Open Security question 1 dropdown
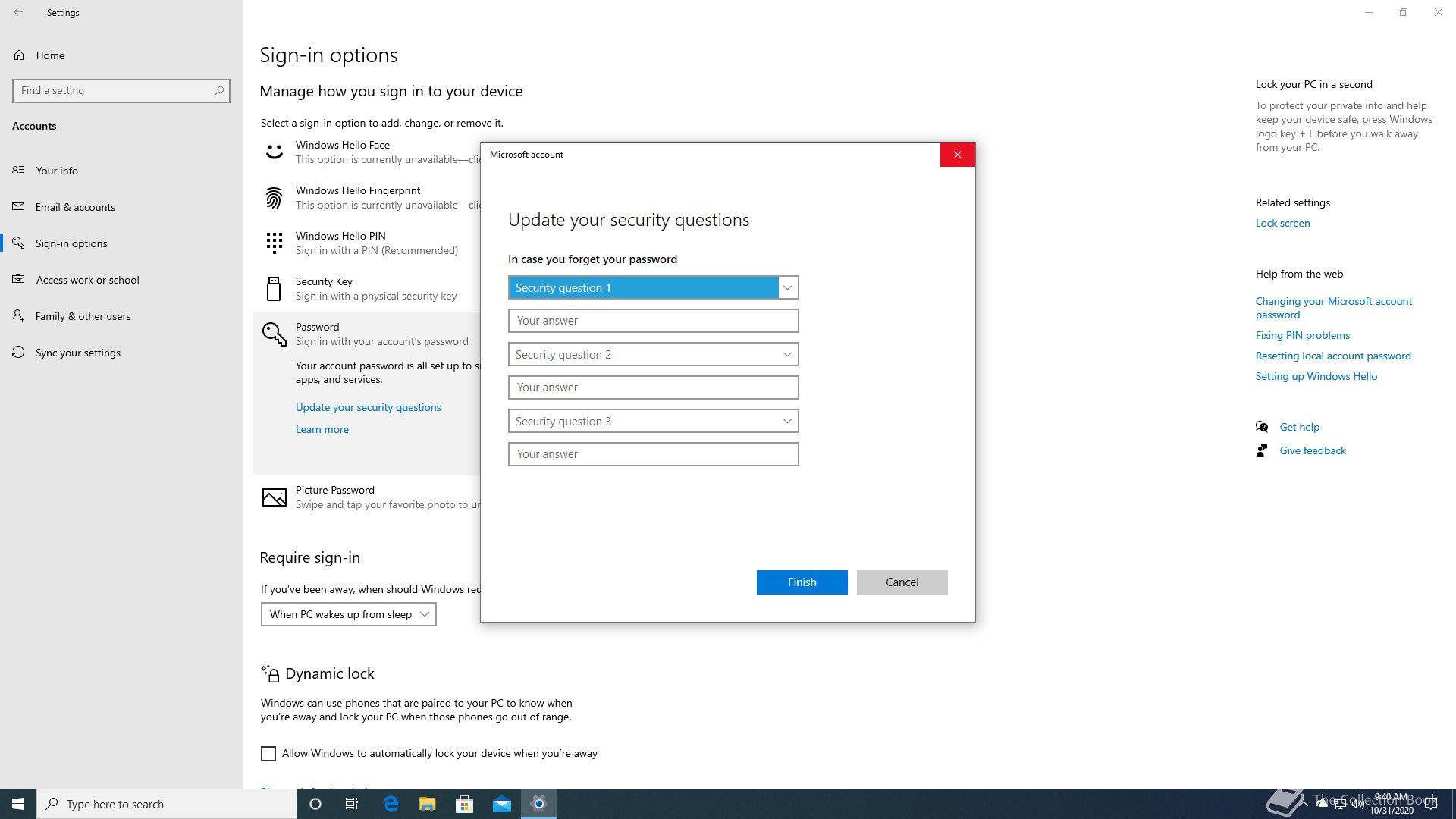The image size is (1456, 819). (x=653, y=287)
